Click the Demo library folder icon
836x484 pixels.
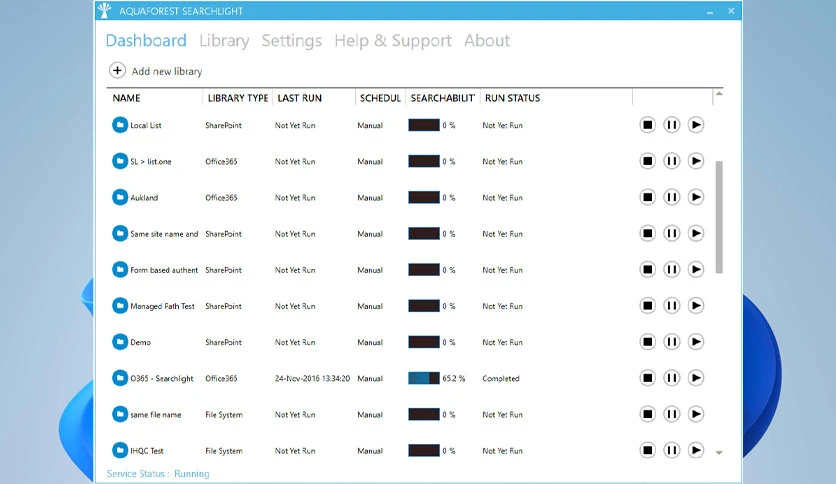coord(120,342)
